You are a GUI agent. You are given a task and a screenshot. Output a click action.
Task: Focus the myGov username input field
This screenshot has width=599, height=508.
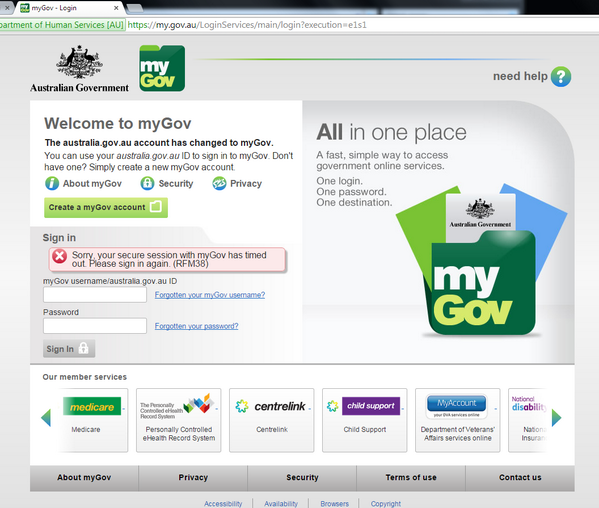tap(95, 295)
